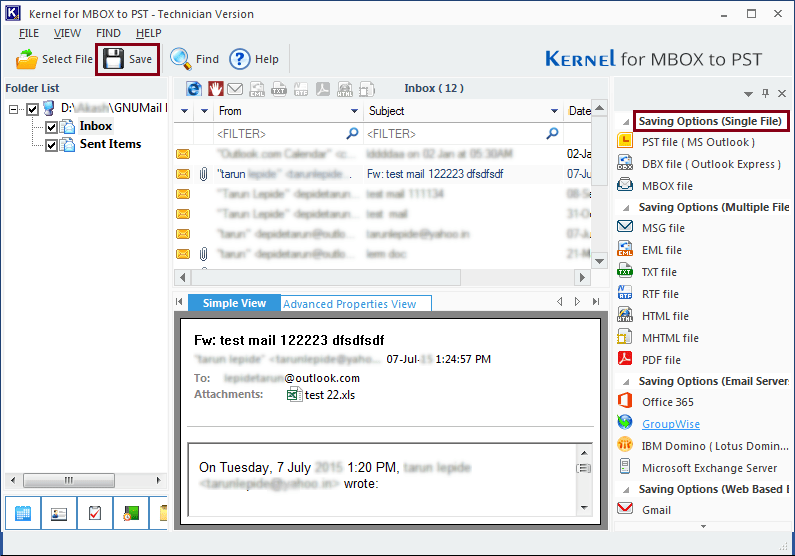795x556 pixels.
Task: Select RTF file saving option
Action: coord(660,294)
